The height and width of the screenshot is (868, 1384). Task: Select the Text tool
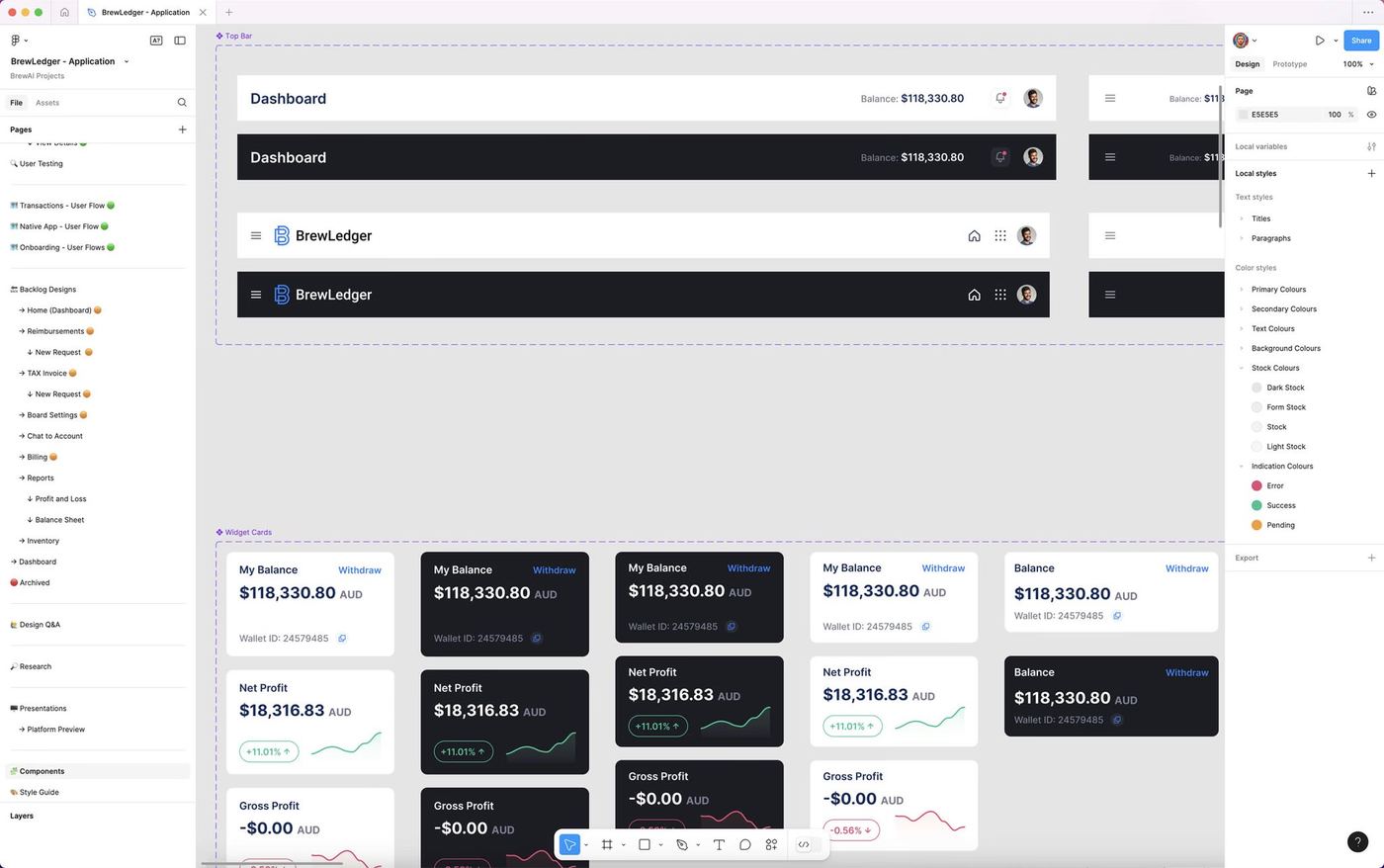pos(719,844)
